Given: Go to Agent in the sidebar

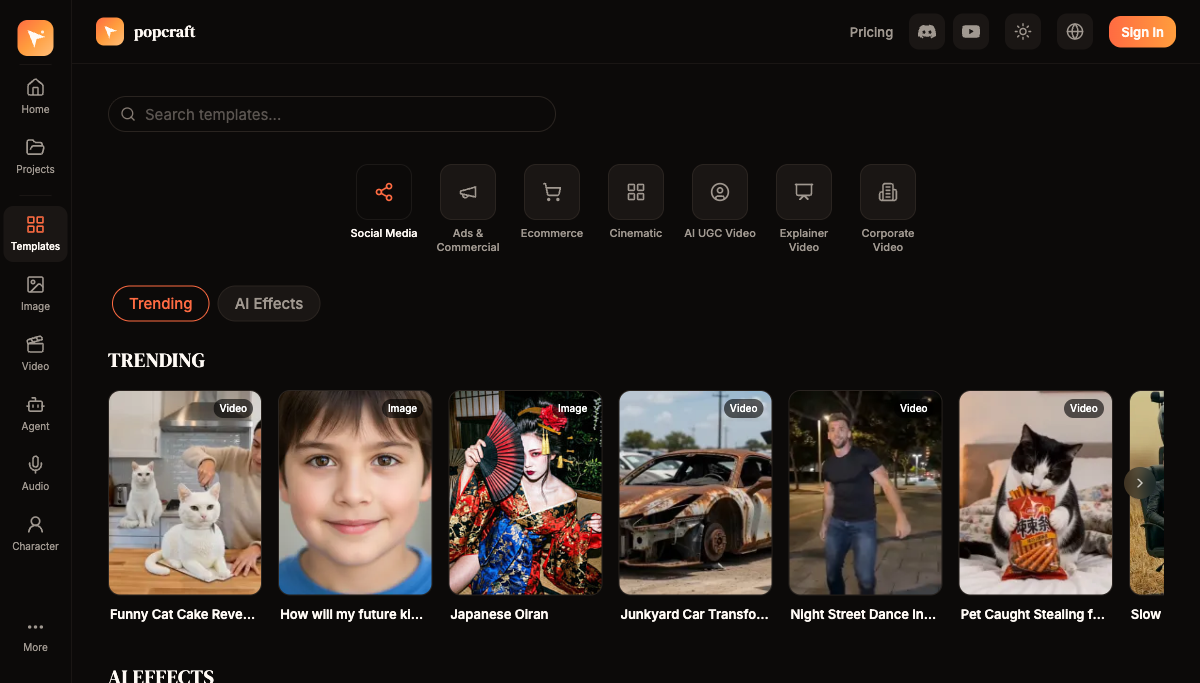Looking at the screenshot, I should (x=35, y=414).
